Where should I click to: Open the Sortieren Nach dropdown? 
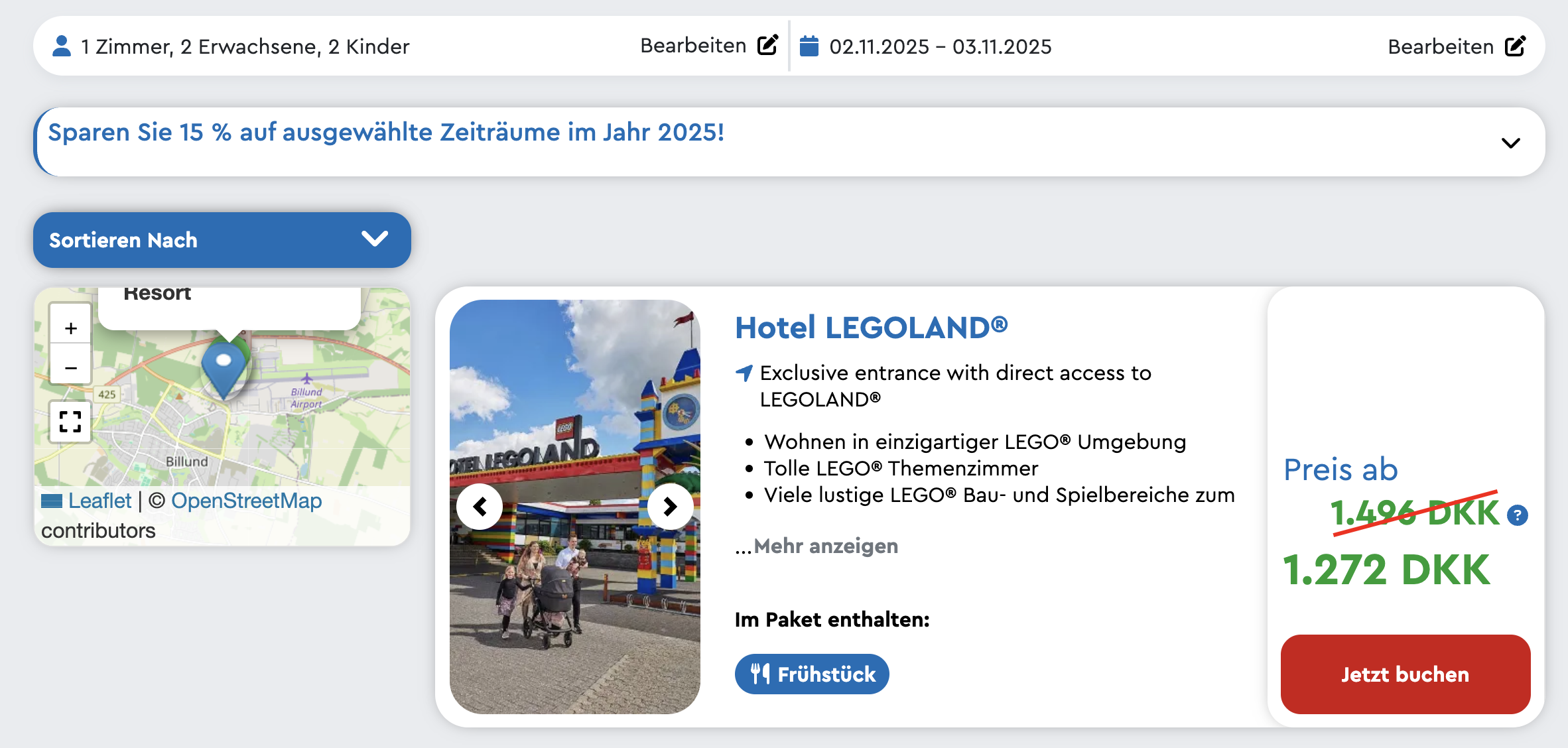tap(222, 240)
